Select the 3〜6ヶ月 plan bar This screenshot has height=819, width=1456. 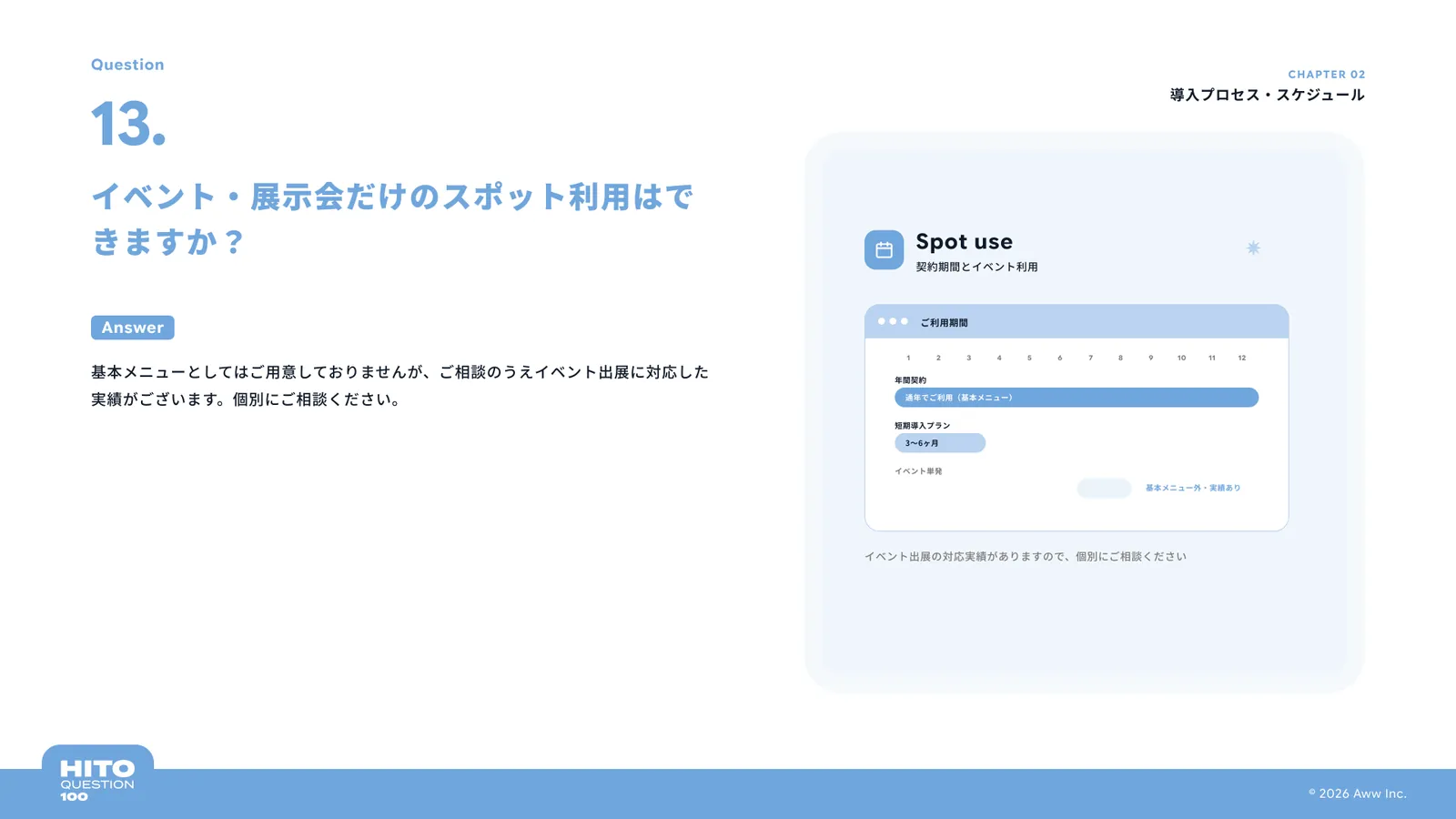pyautogui.click(x=940, y=443)
